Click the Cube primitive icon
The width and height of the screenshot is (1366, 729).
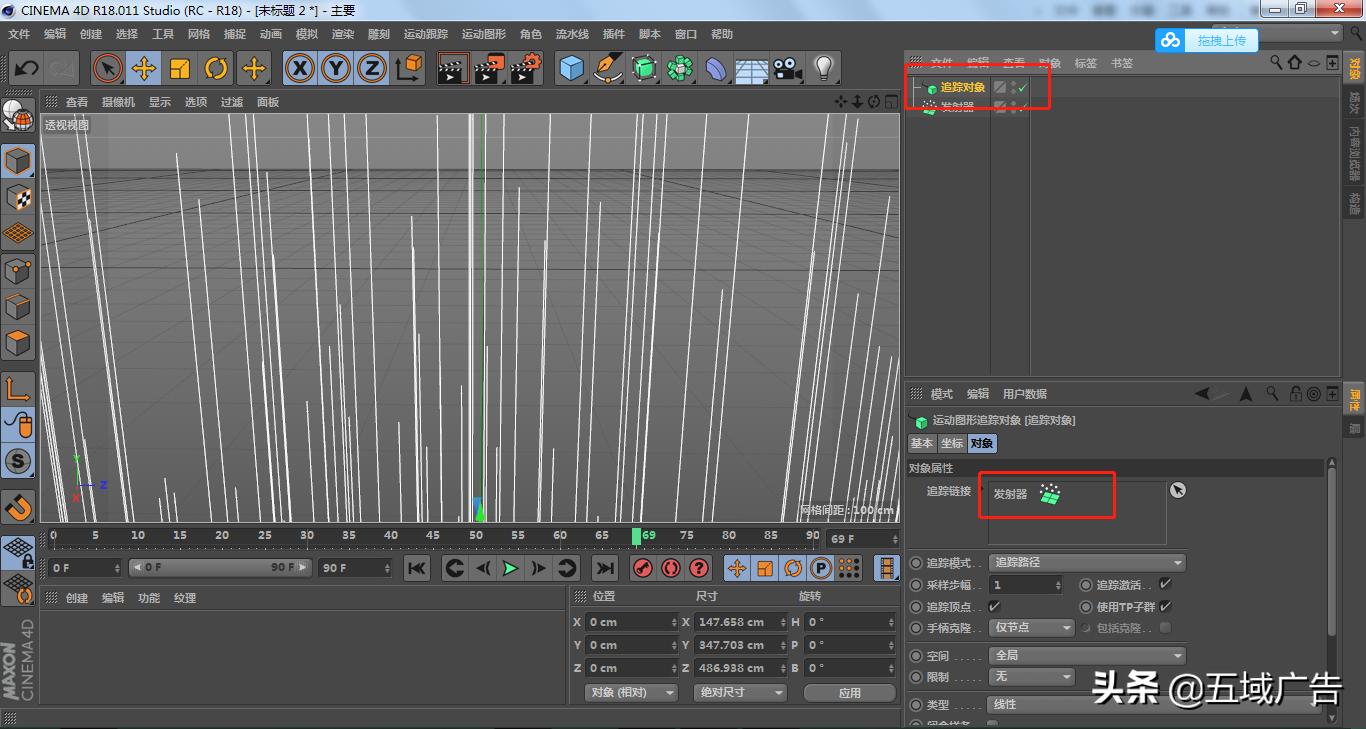tap(573, 68)
